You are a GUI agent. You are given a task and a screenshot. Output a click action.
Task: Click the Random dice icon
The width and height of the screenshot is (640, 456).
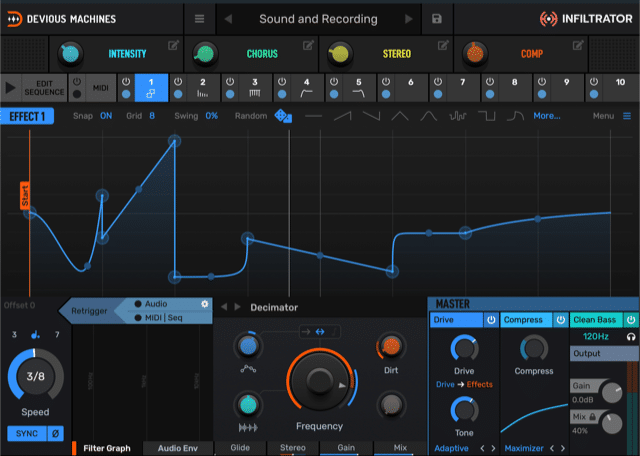(283, 116)
